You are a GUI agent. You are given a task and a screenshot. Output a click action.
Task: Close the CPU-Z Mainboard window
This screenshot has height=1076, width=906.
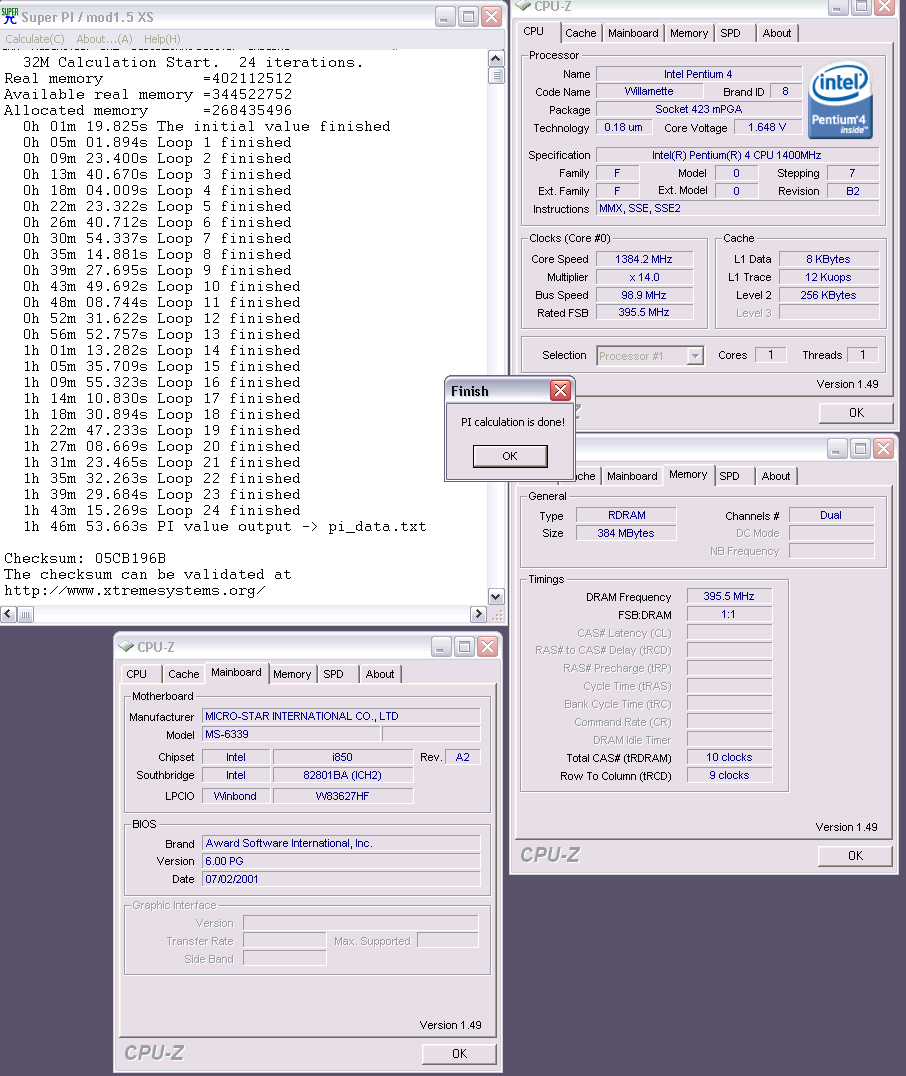pyautogui.click(x=487, y=646)
